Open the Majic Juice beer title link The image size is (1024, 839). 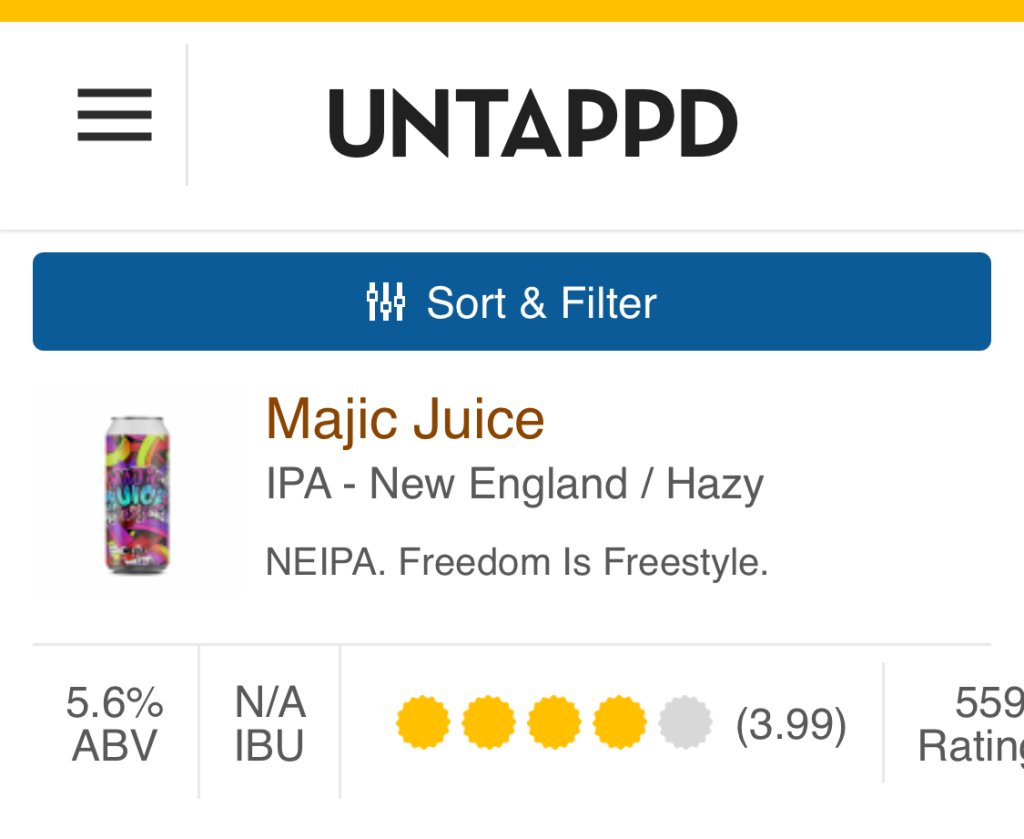(405, 419)
